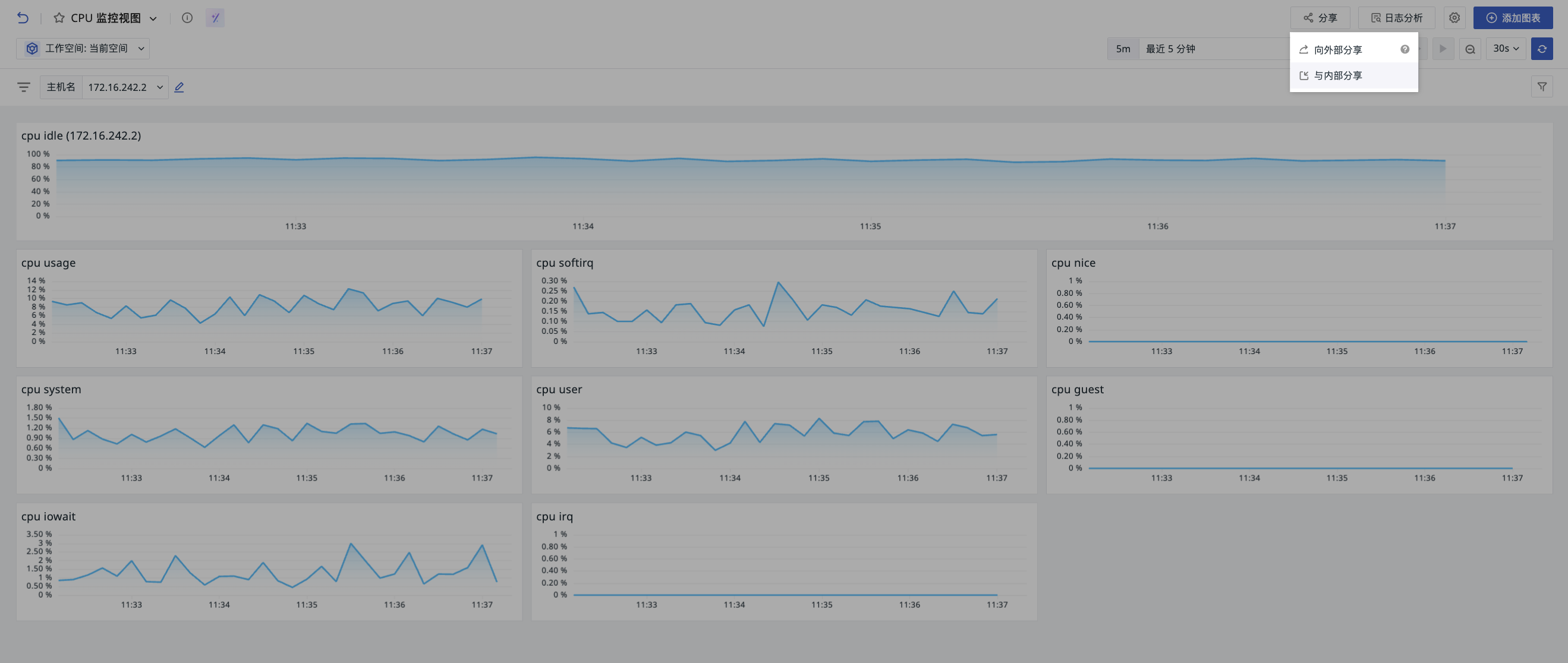This screenshot has height=663, width=1568.
Task: Click the zoom out time icon
Action: point(1470,49)
